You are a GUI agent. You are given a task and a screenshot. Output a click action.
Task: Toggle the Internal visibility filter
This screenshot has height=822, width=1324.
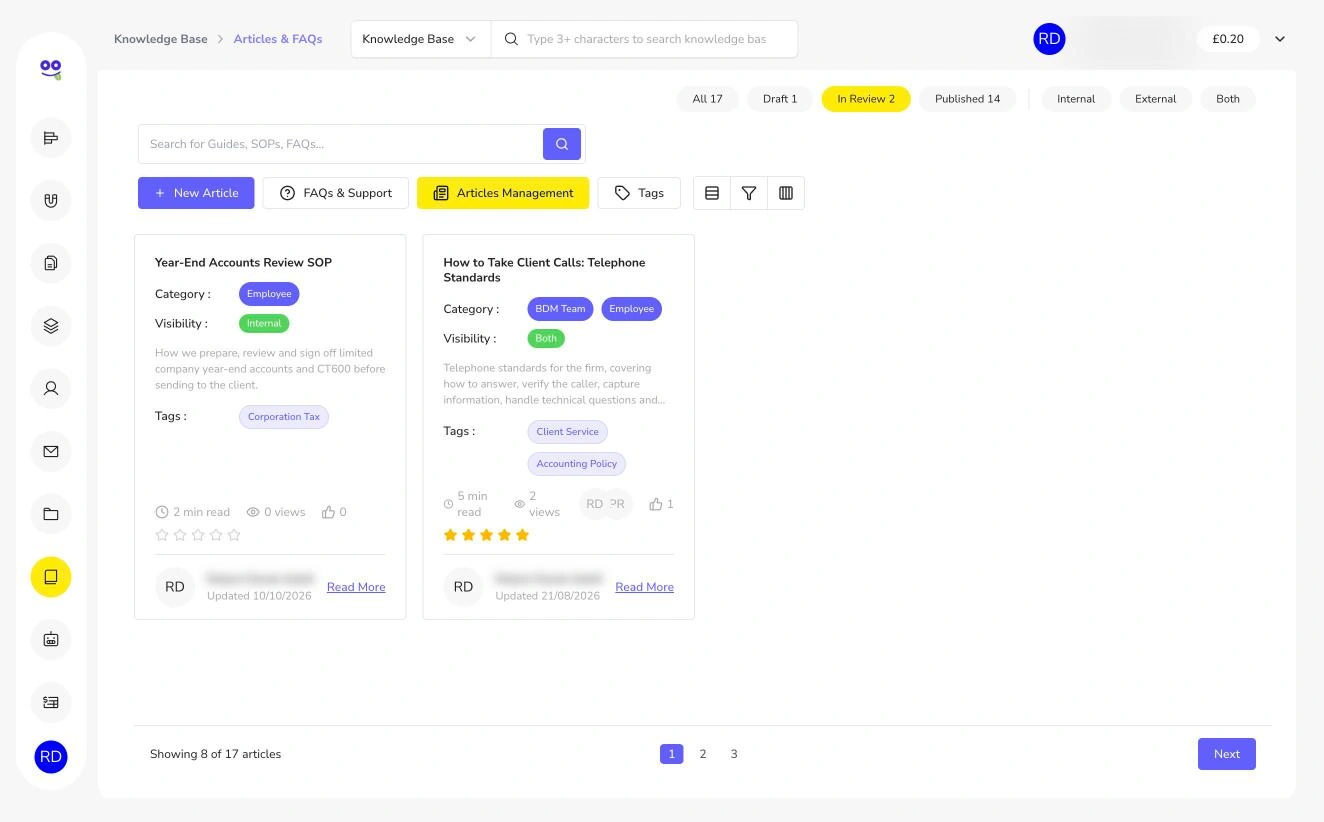(x=1076, y=99)
